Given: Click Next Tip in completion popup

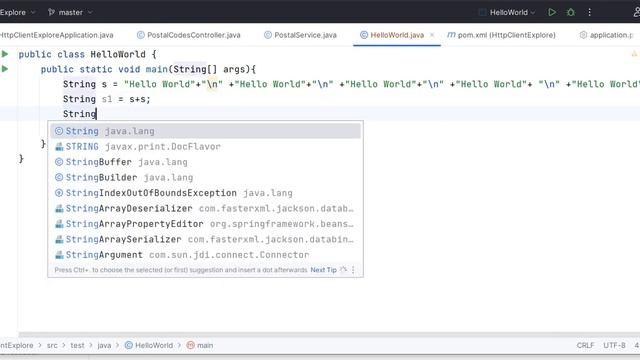Looking at the screenshot, I should pos(323,270).
